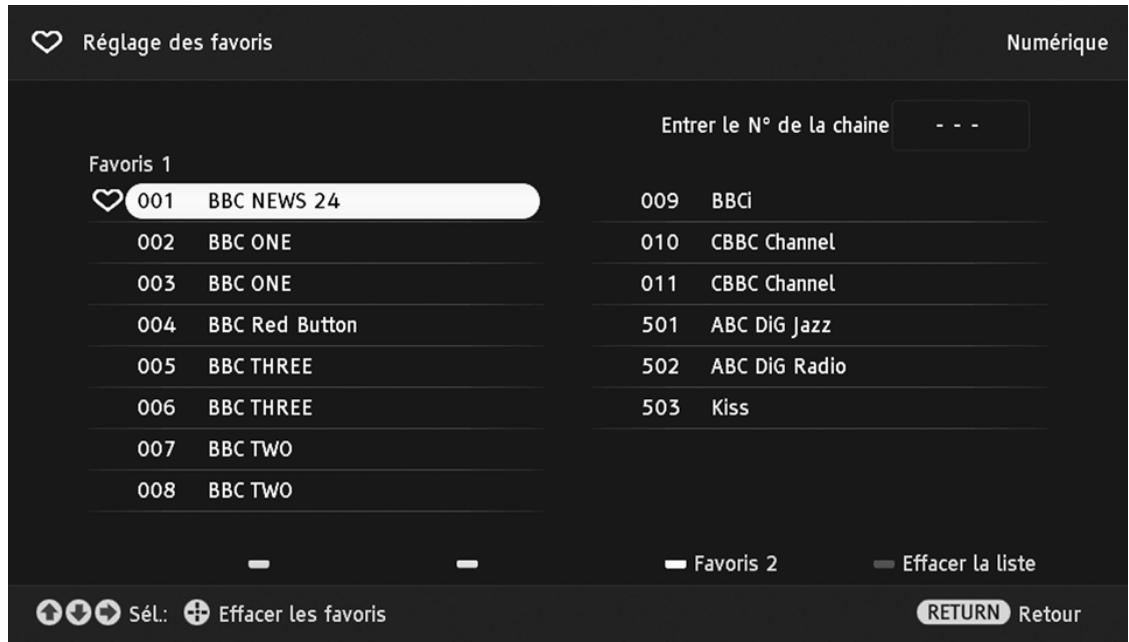The image size is (1129, 642).
Task: Select channel 001 BBC NEWS 24
Action: tap(332, 201)
